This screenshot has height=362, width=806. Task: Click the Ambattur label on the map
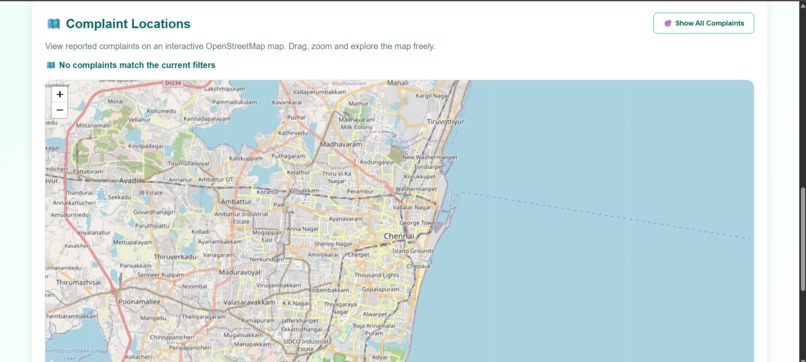236,202
